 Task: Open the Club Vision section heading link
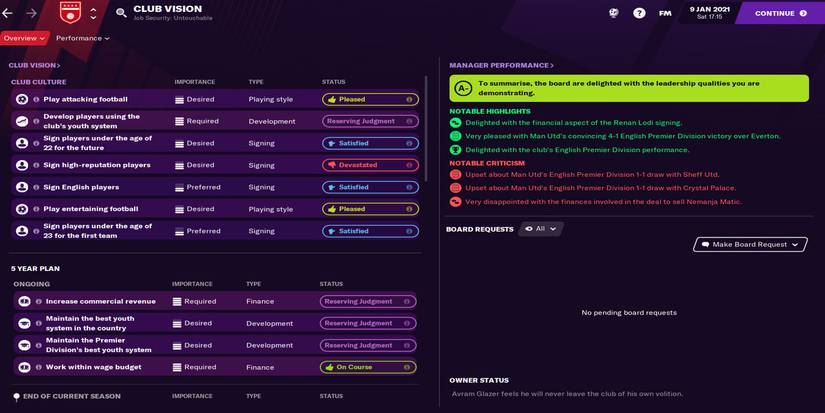34,65
